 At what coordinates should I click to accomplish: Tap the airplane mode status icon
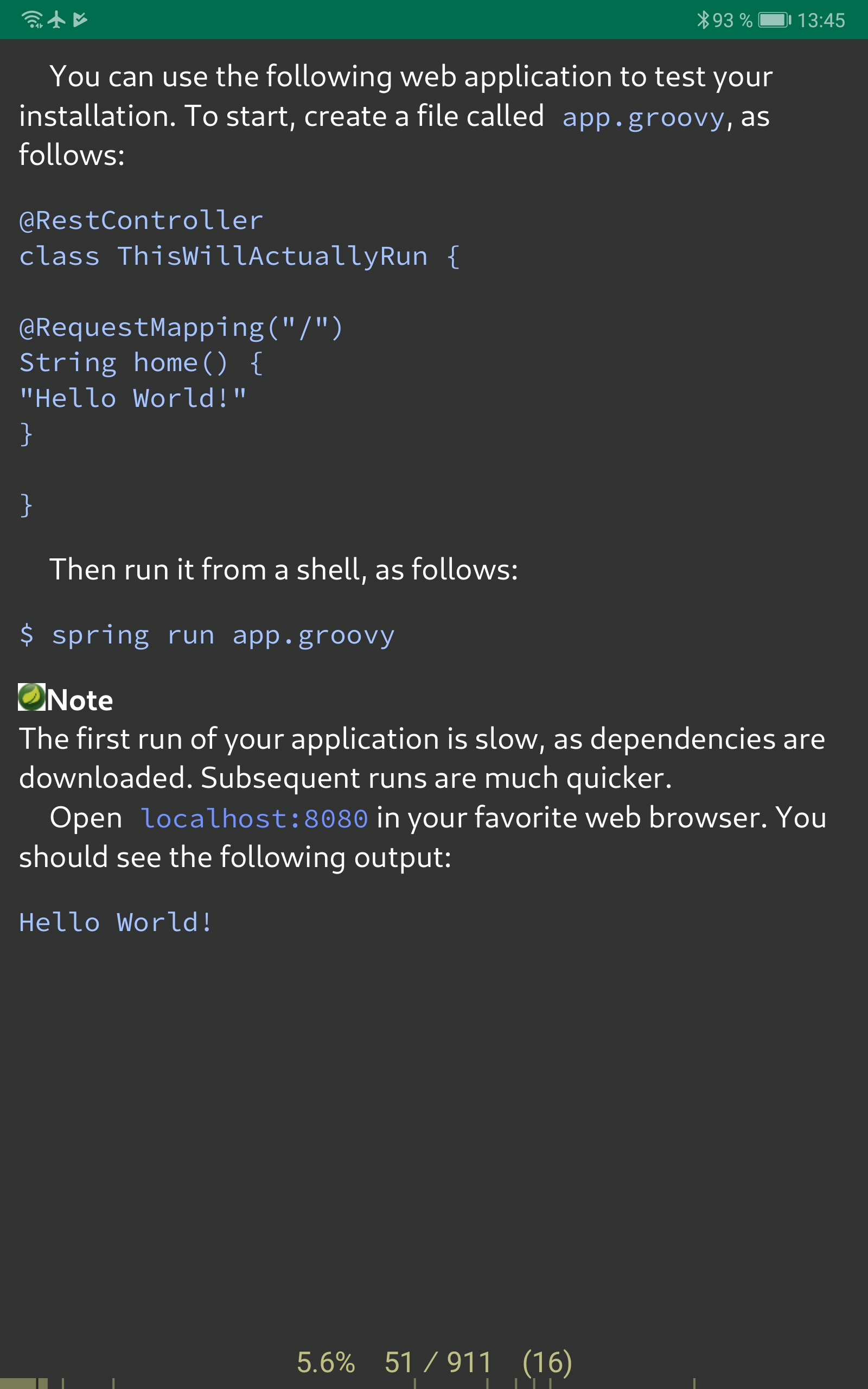pyautogui.click(x=56, y=19)
